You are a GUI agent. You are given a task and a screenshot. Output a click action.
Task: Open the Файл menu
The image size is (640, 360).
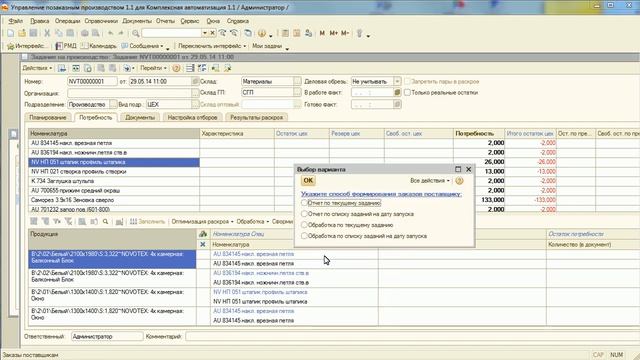pos(16,21)
